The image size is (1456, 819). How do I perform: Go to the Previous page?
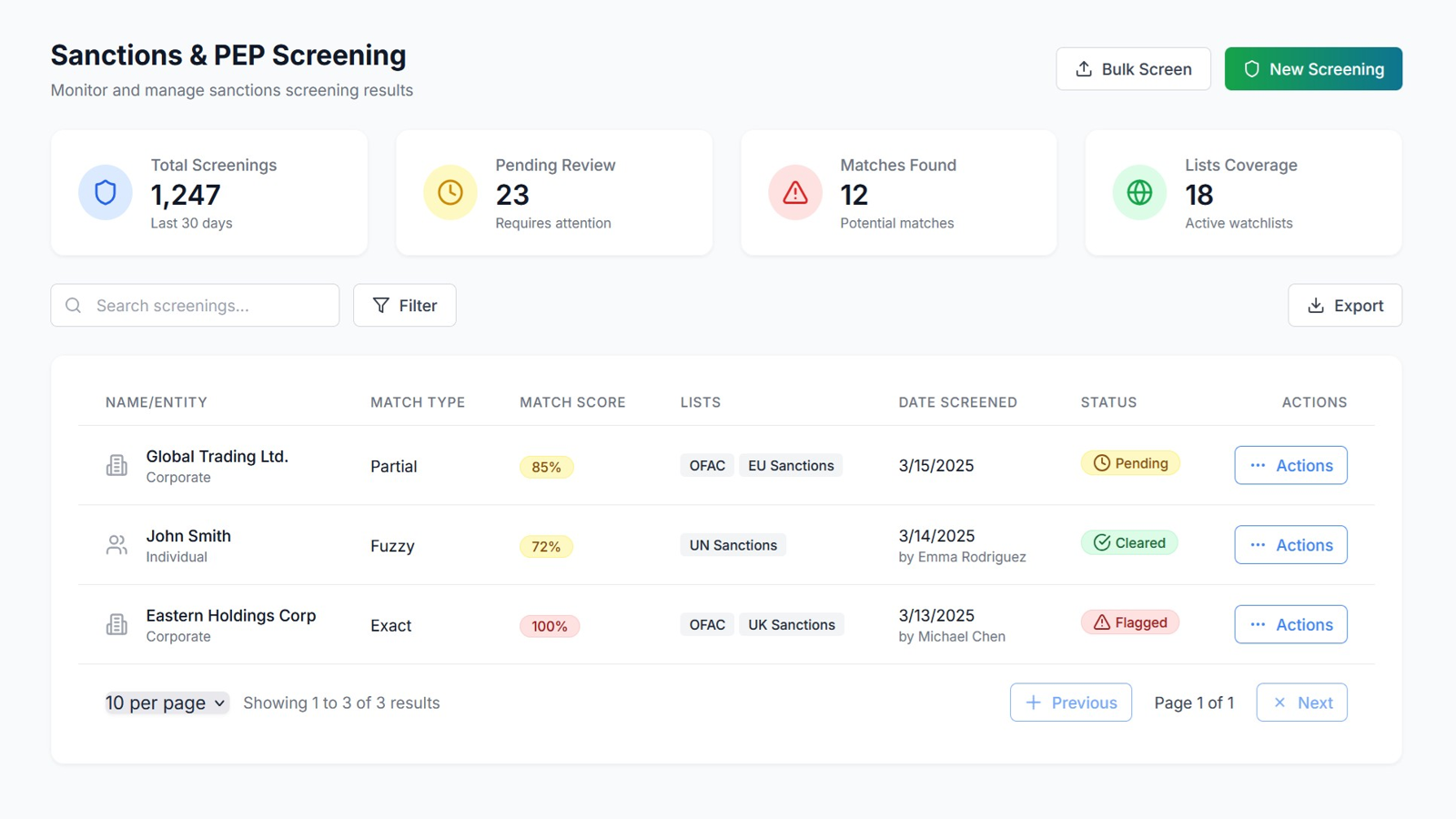coord(1070,703)
